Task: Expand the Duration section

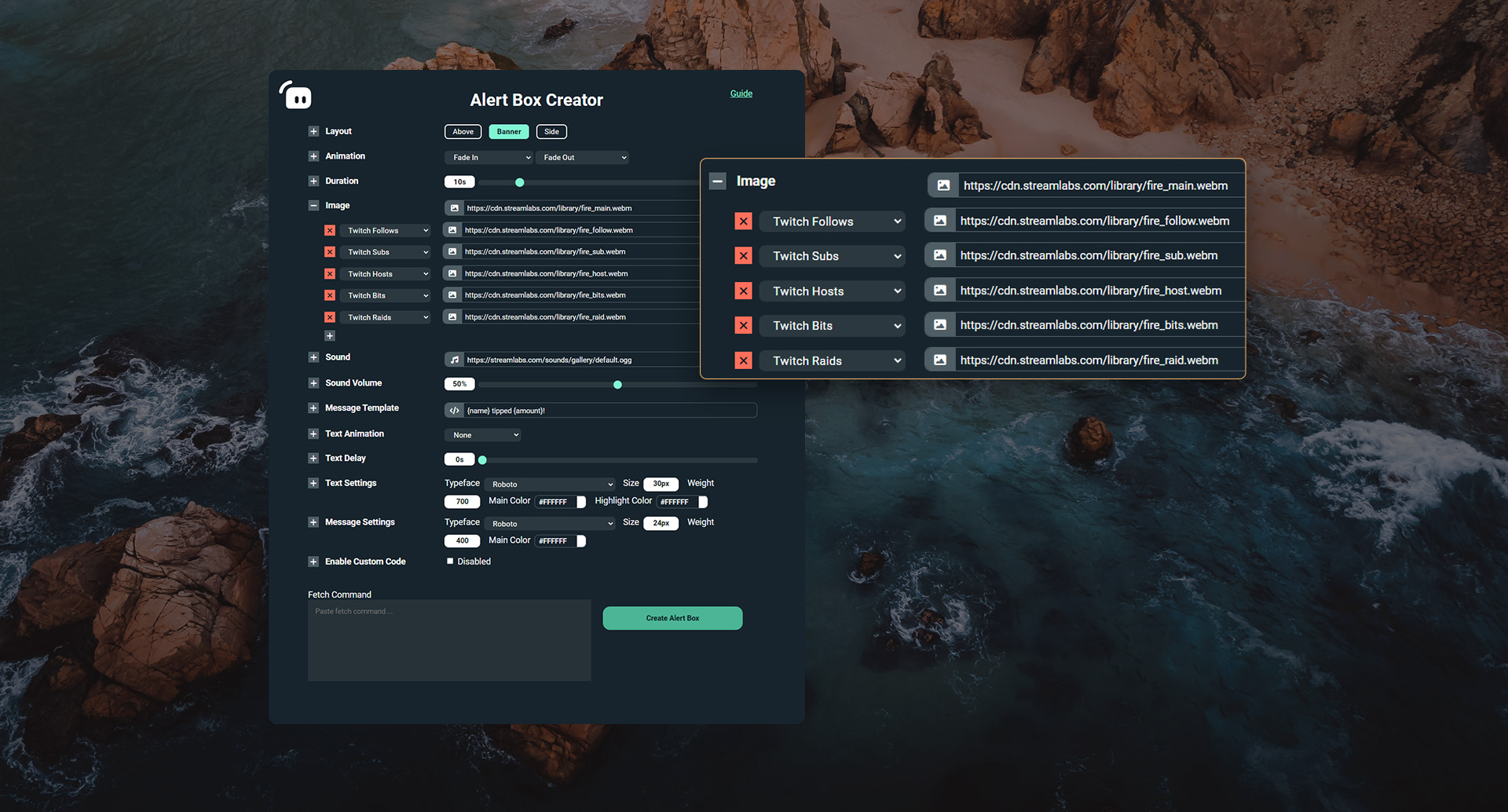Action: pos(313,181)
